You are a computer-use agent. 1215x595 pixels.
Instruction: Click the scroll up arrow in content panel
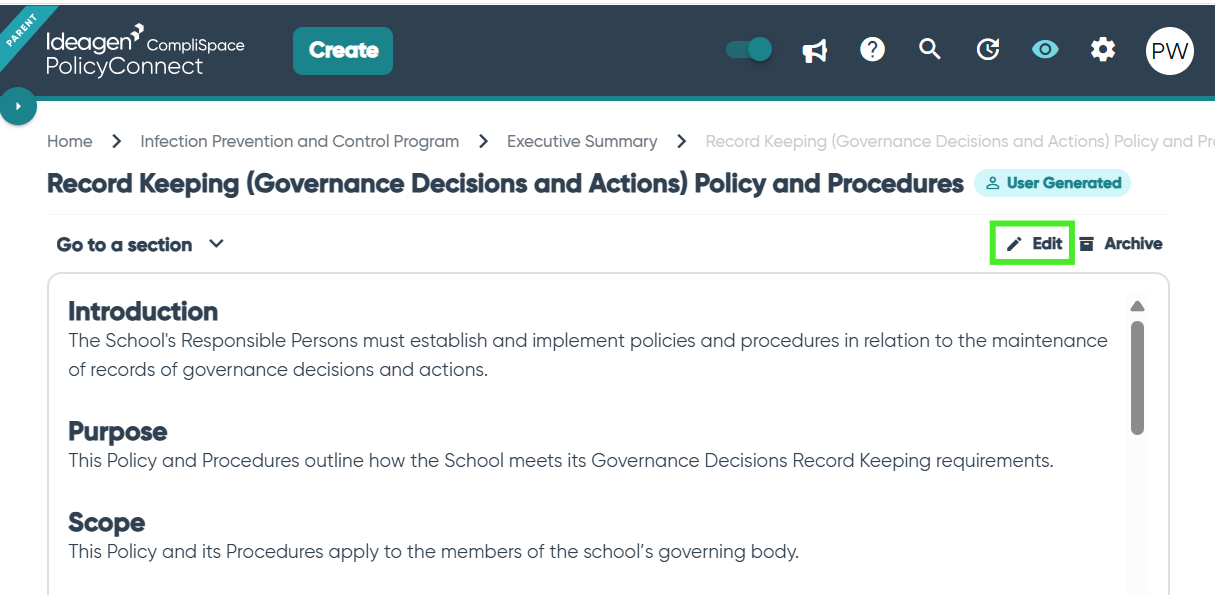[1137, 307]
